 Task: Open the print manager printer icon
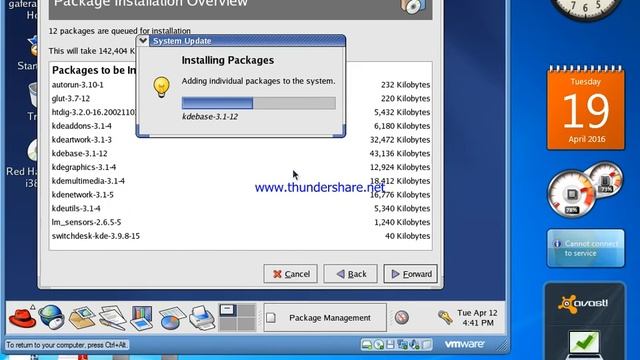coord(202,318)
